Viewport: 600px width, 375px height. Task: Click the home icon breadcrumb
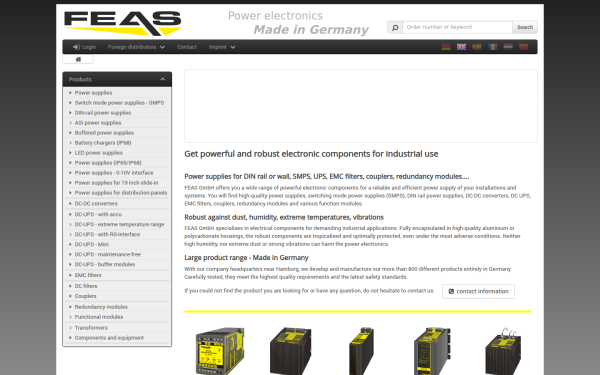click(78, 59)
